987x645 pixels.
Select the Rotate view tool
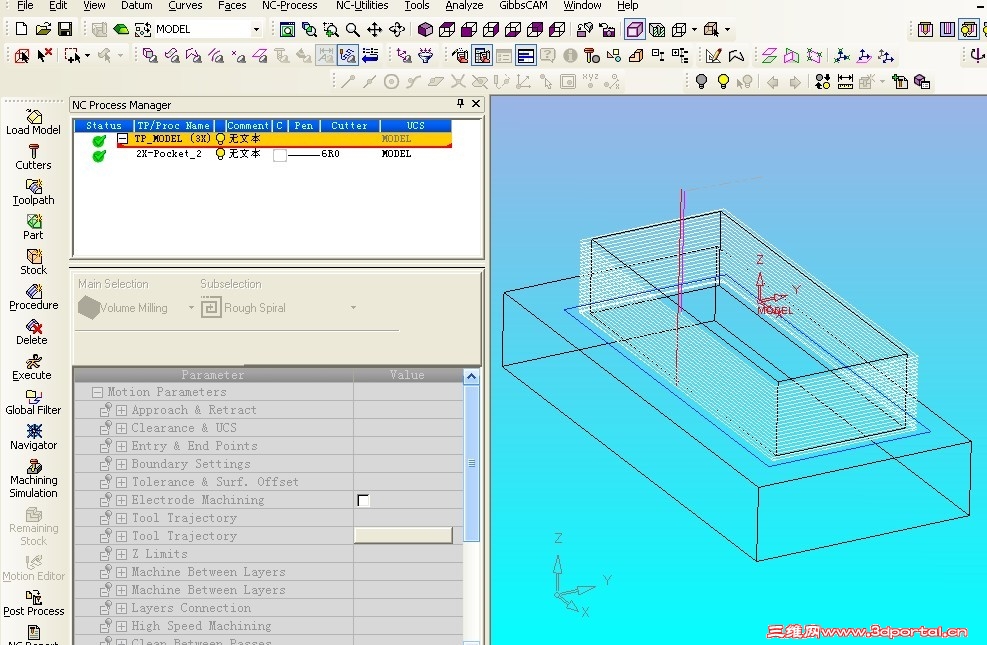(397, 30)
